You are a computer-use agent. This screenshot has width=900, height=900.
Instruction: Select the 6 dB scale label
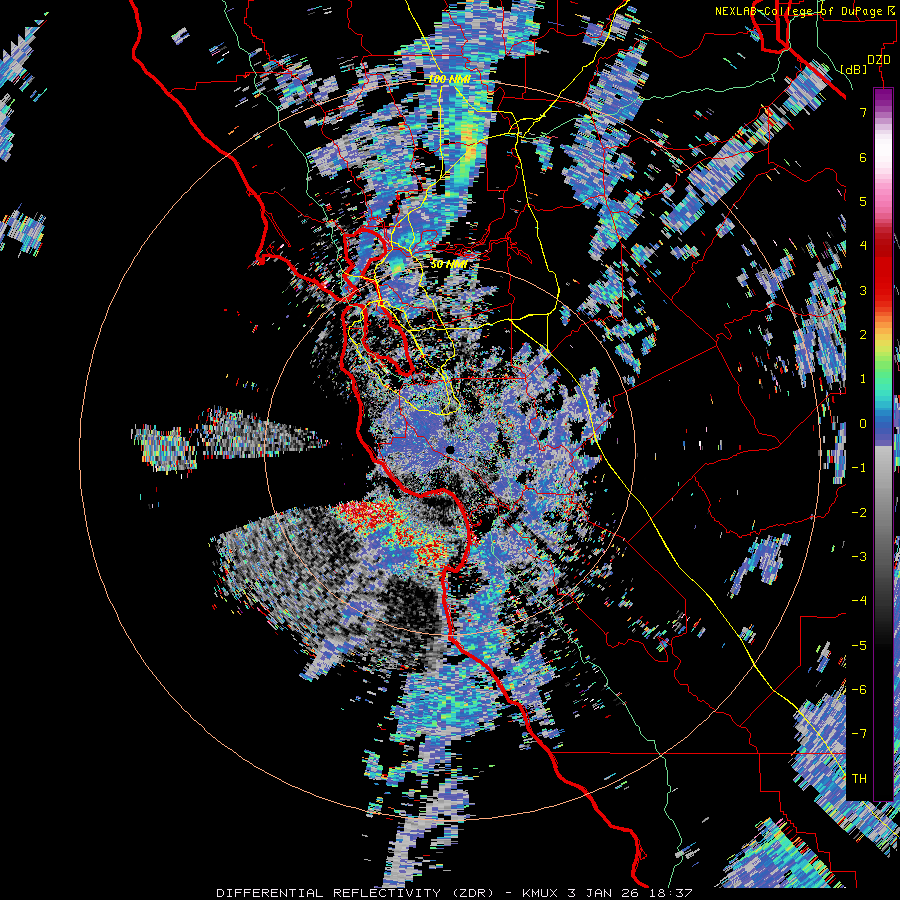coord(863,157)
